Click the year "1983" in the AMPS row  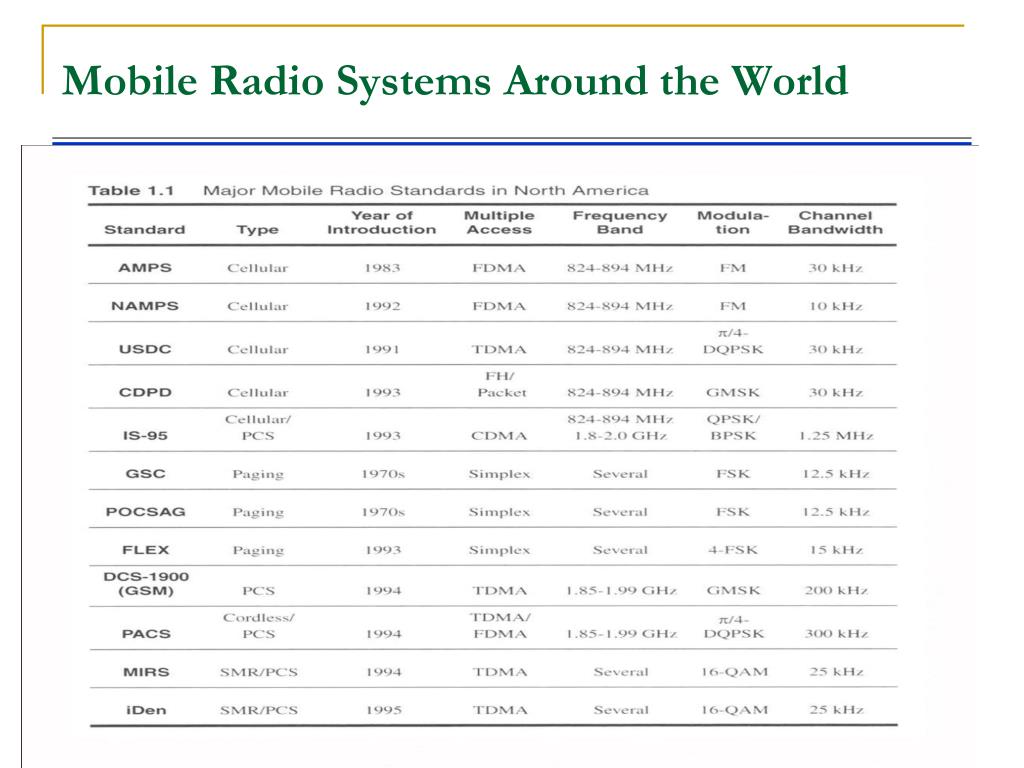(x=382, y=268)
